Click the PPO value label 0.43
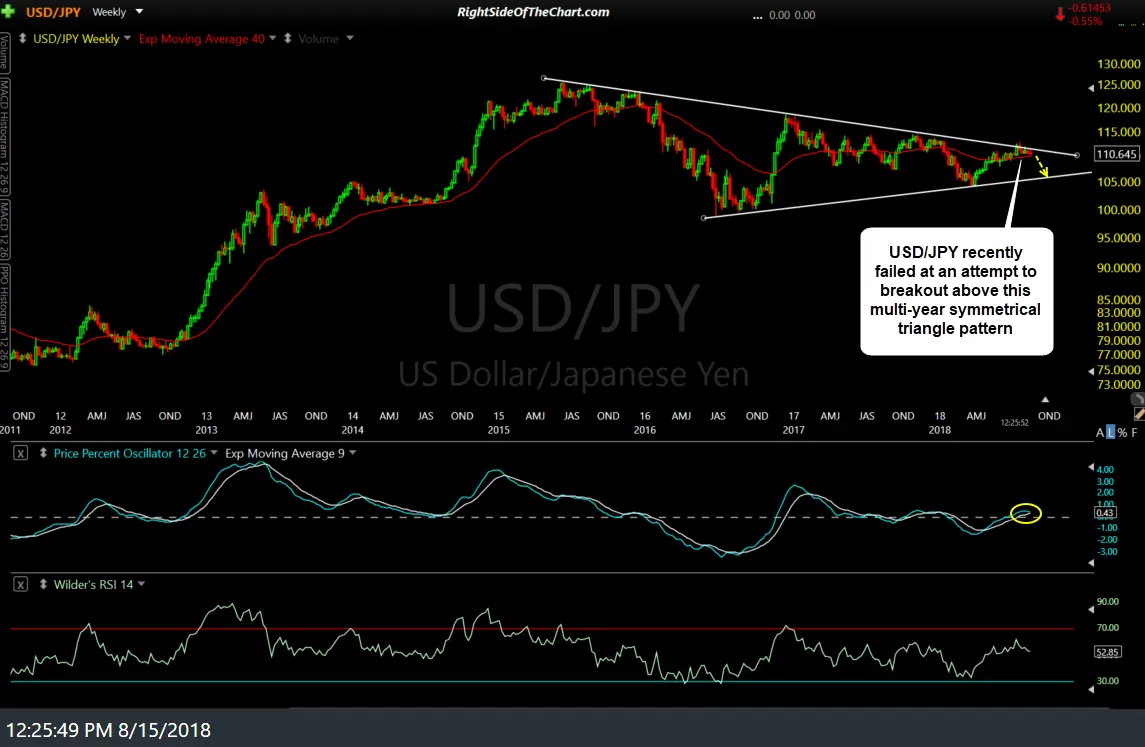This screenshot has height=747, width=1145. coord(1105,513)
